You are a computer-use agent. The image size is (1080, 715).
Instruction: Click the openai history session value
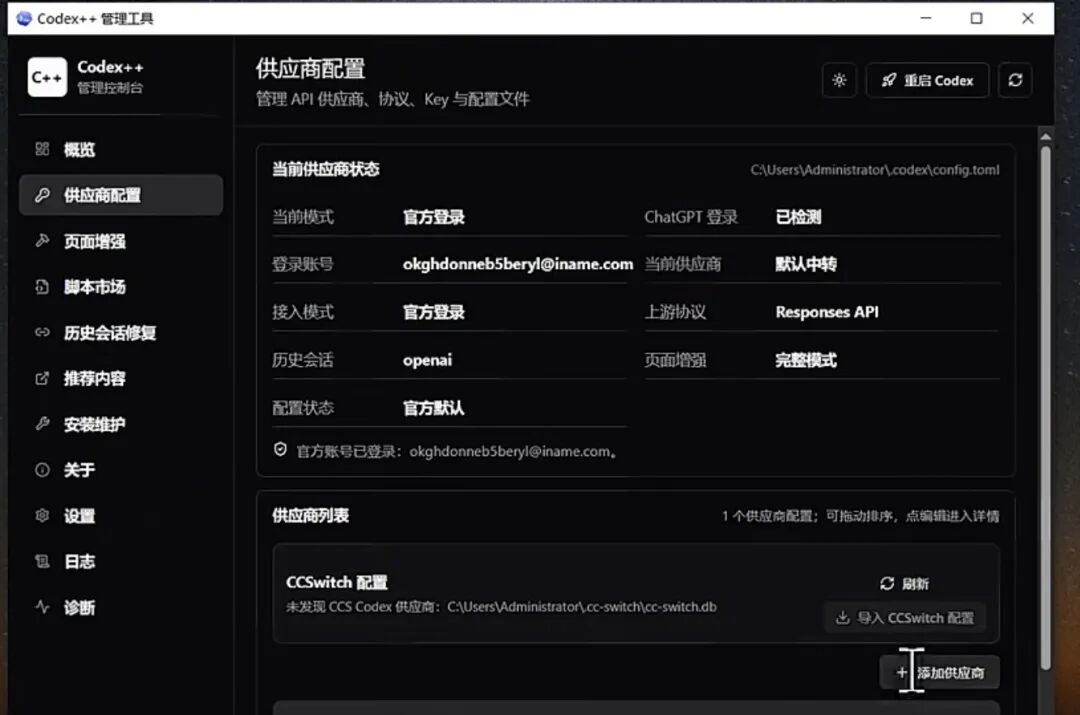tap(427, 360)
